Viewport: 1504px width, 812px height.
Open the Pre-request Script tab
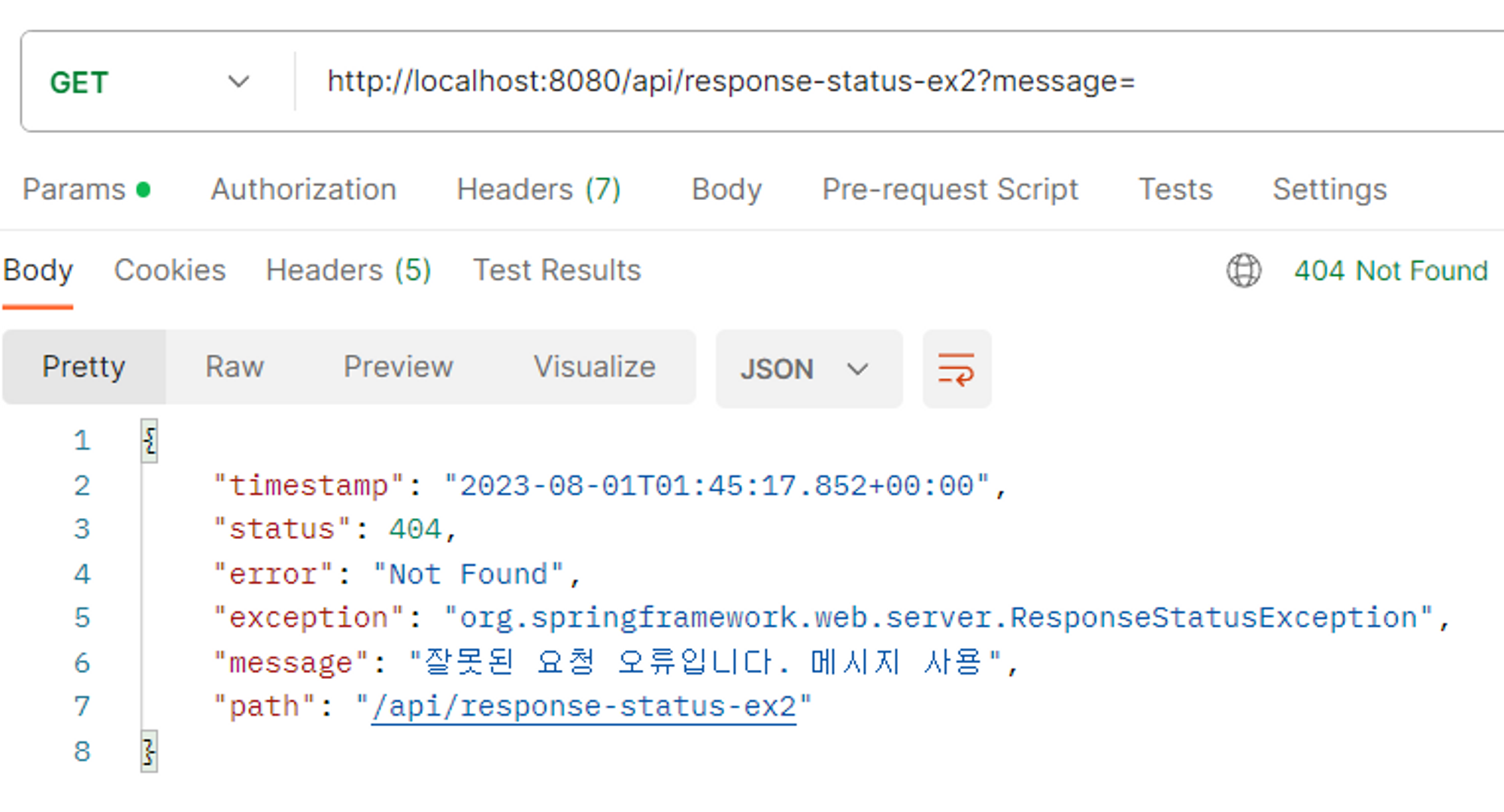point(950,189)
